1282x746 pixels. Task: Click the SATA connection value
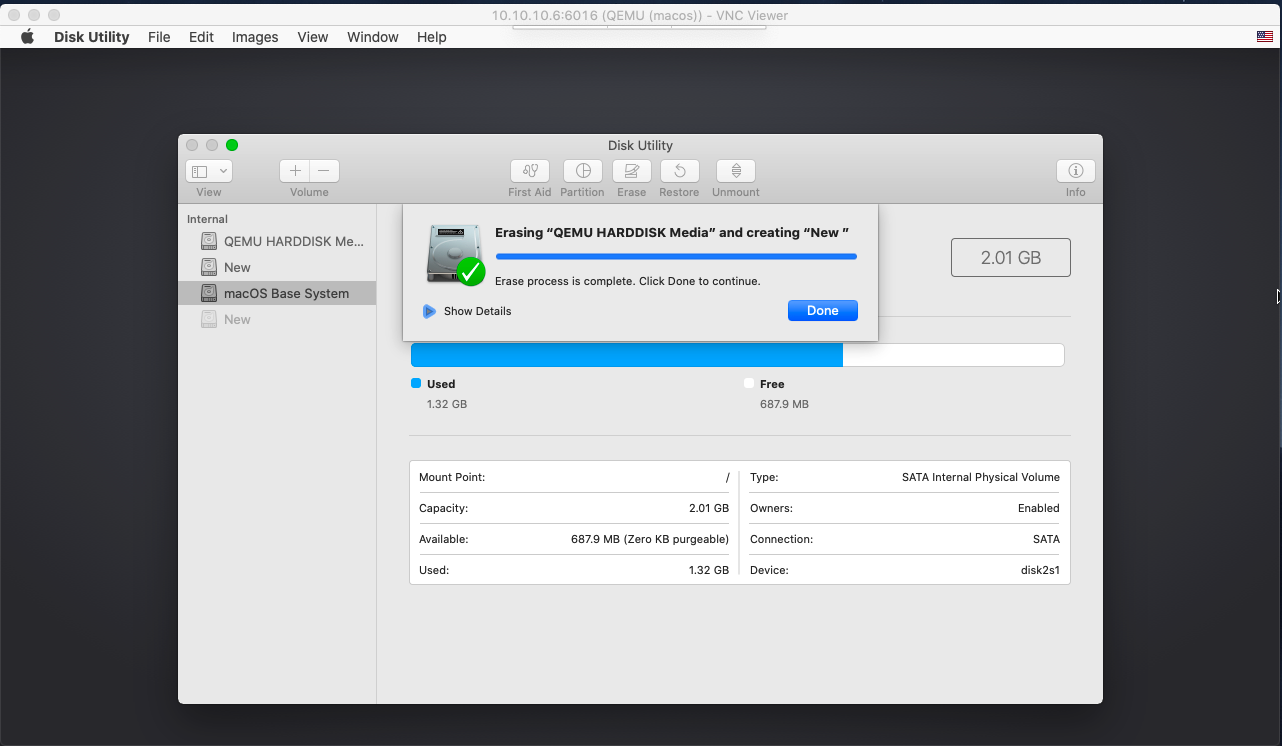(1046, 539)
